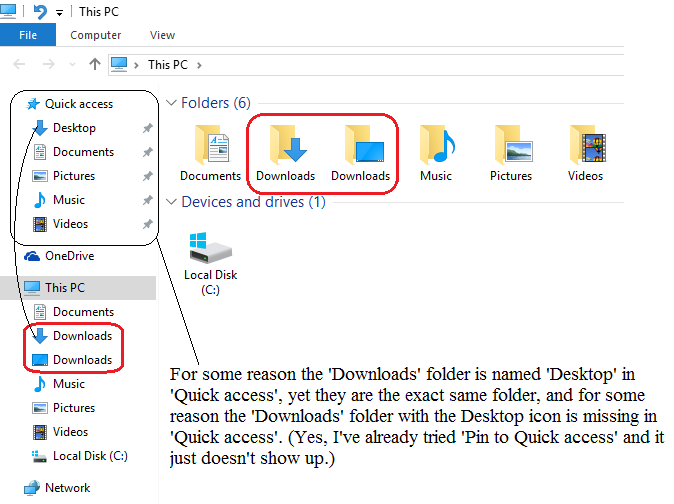Open Documents pinned under Quick access

point(83,152)
